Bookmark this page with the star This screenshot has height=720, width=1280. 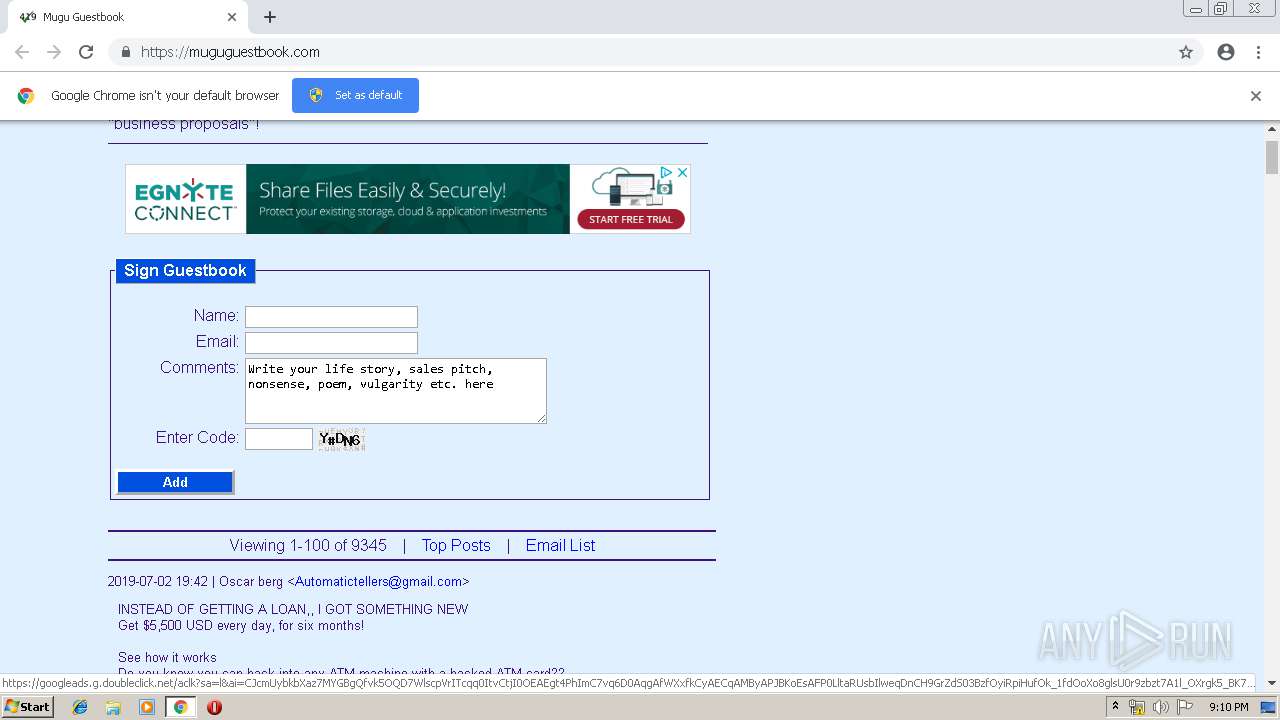click(x=1186, y=52)
